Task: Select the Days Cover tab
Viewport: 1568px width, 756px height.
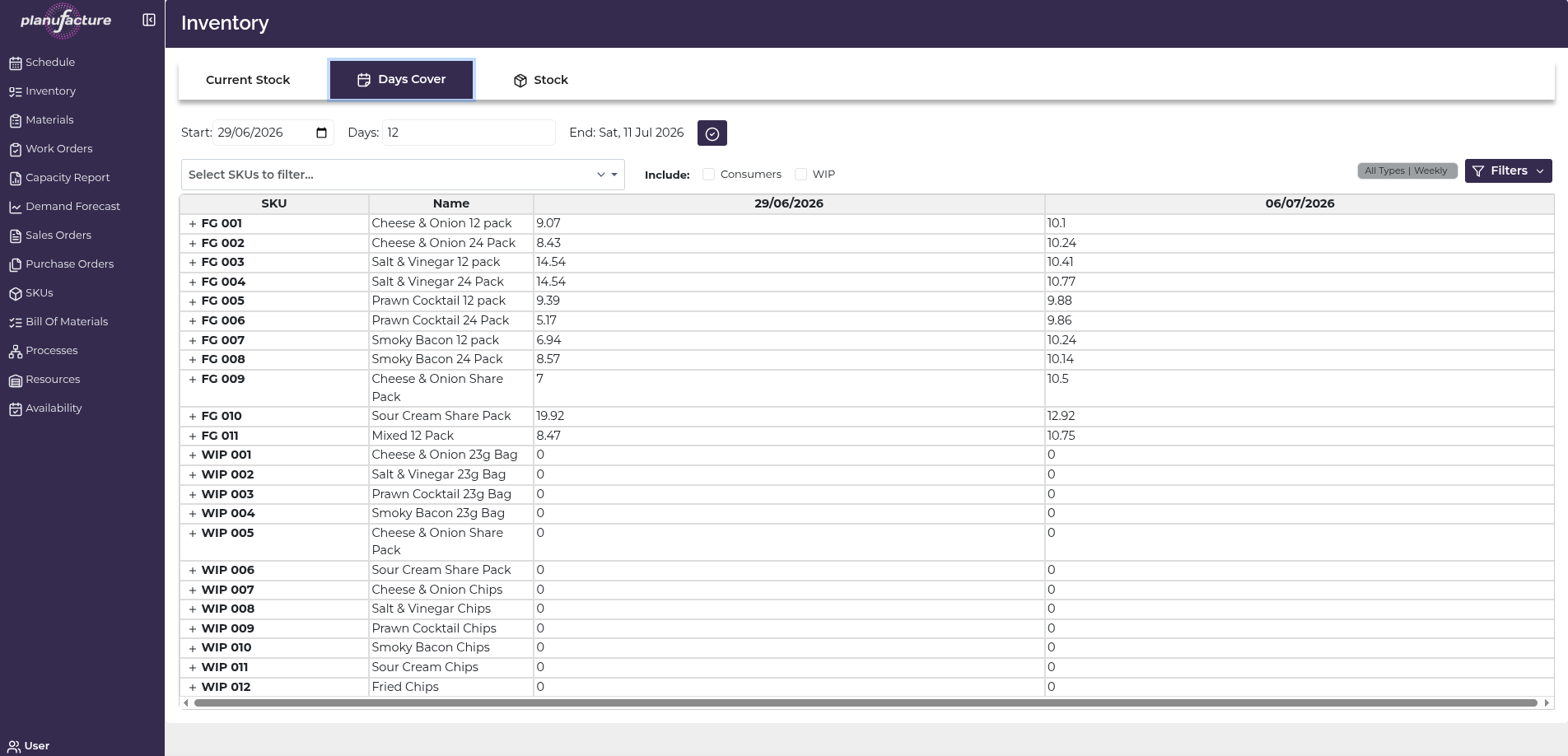Action: coord(401,80)
